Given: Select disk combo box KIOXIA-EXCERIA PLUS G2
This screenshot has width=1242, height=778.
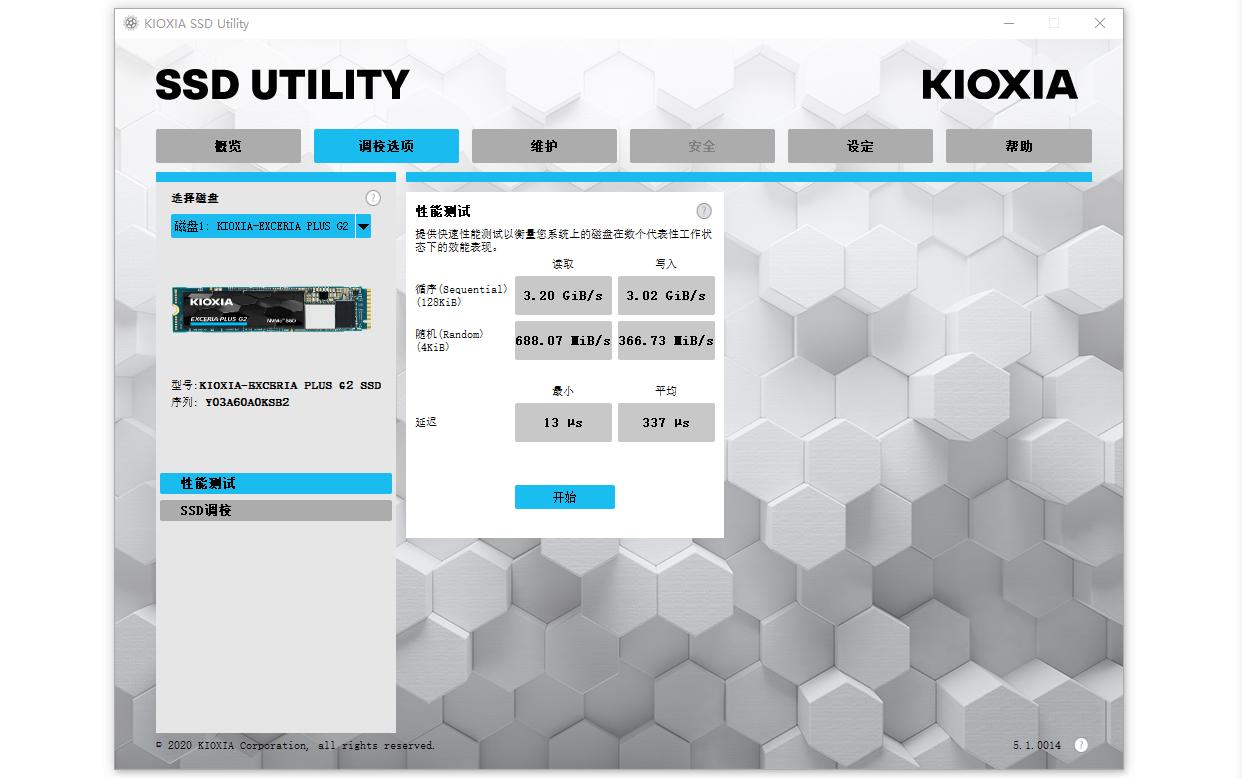Looking at the screenshot, I should tap(271, 227).
